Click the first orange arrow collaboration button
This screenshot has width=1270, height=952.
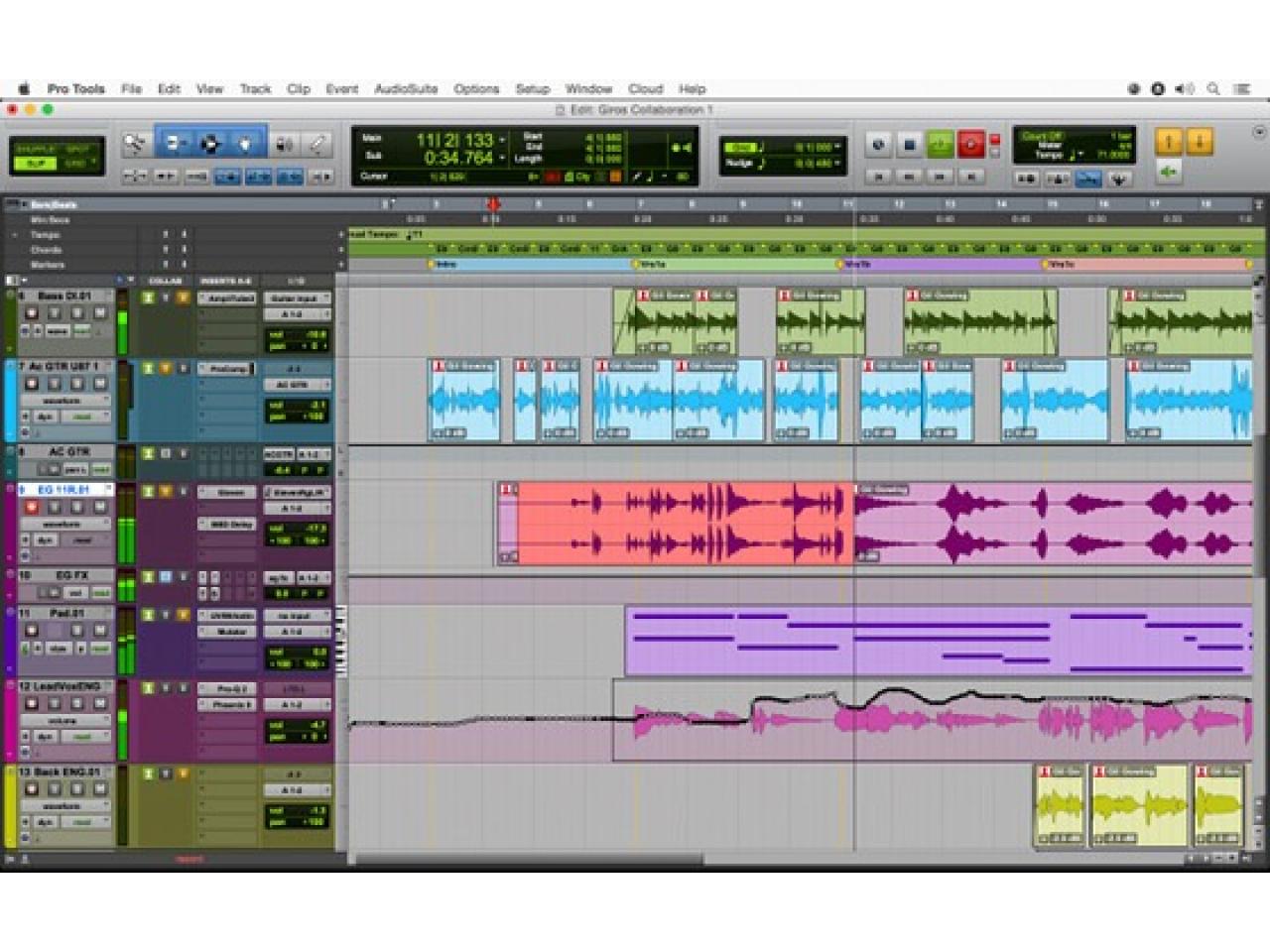(x=1169, y=143)
